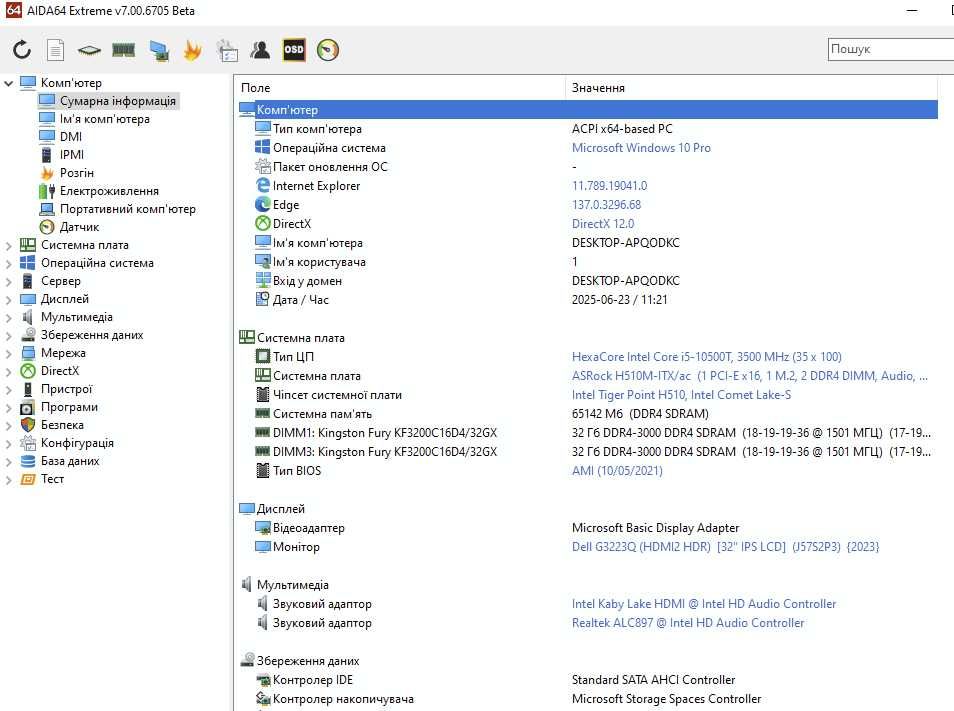Select Ім'я комп'ютера in the tree
The width and height of the screenshot is (954, 711).
click(x=105, y=119)
